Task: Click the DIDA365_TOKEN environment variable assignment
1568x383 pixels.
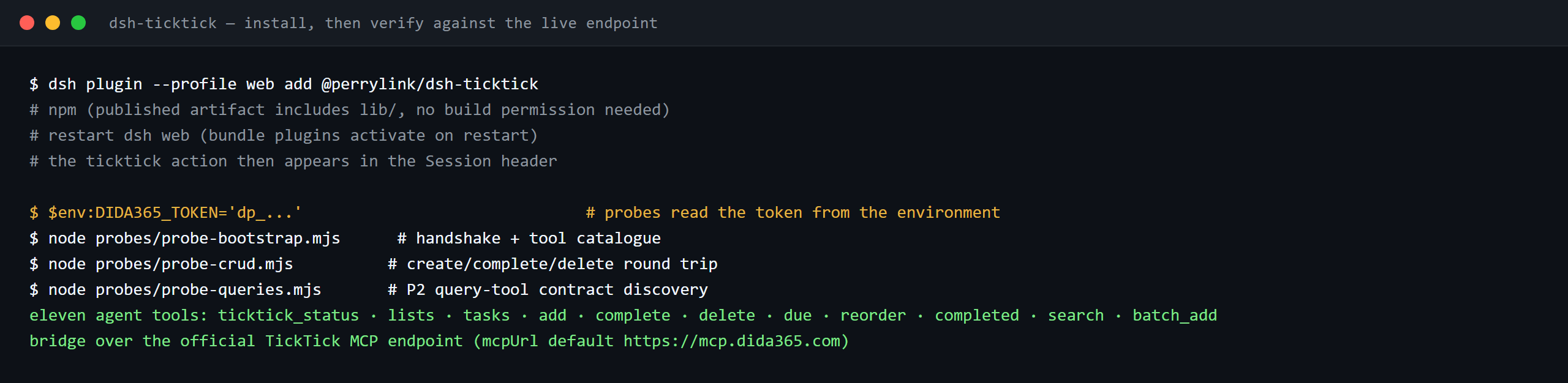Action: (x=175, y=212)
